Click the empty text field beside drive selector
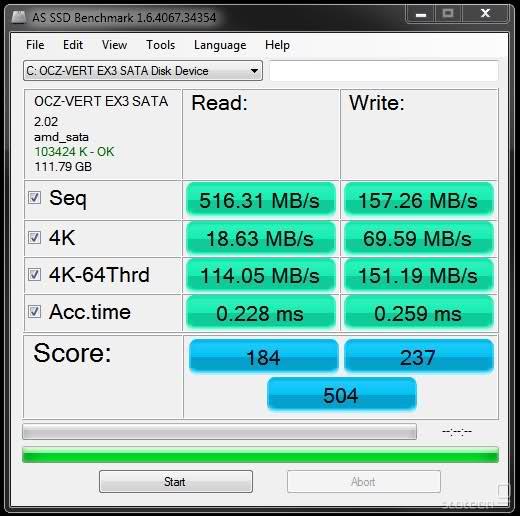The width and height of the screenshot is (520, 516). (x=384, y=71)
